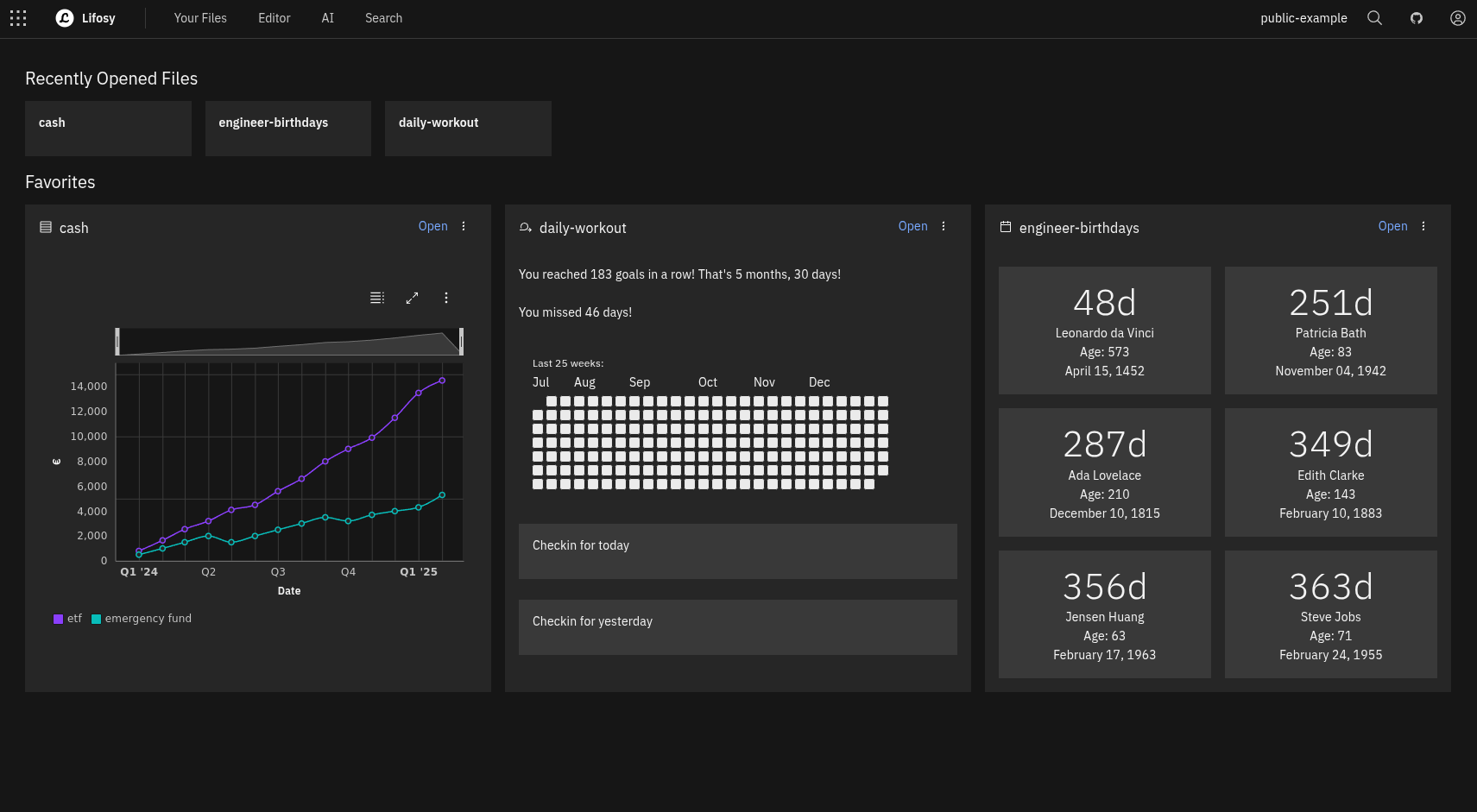Viewport: 1477px width, 812px height.
Task: Open the kebab menu on the cash card
Action: [464, 226]
